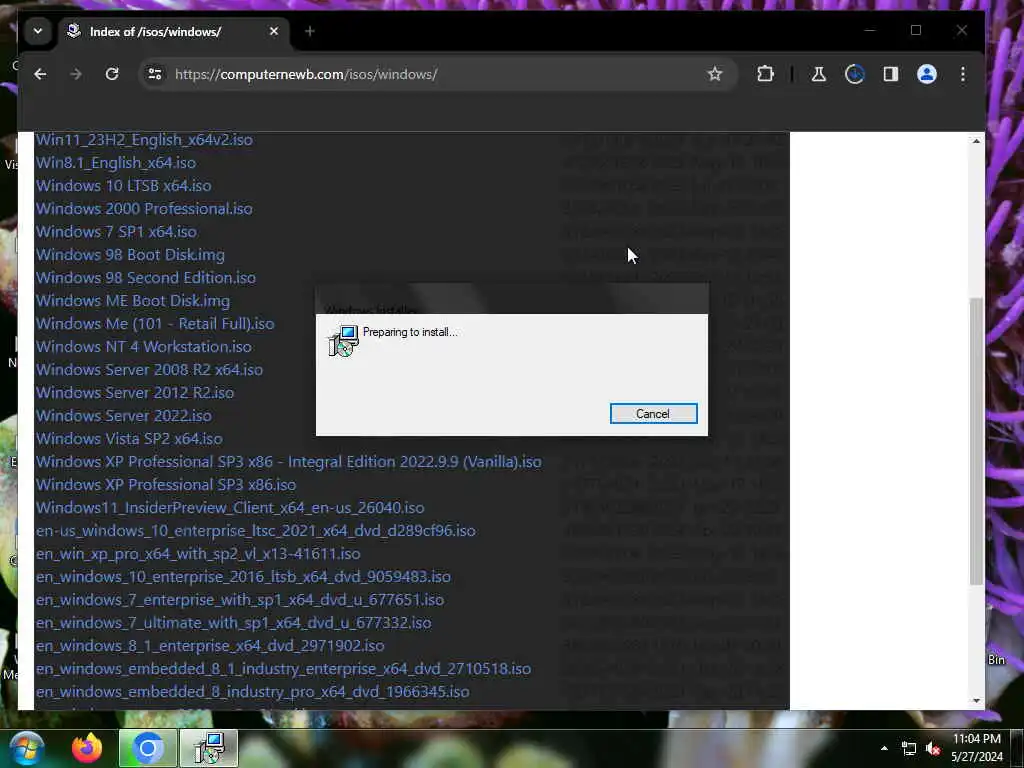
Task: Click en_windows_embedded_8_1_industry_enterprise iso
Action: pyautogui.click(x=283, y=669)
